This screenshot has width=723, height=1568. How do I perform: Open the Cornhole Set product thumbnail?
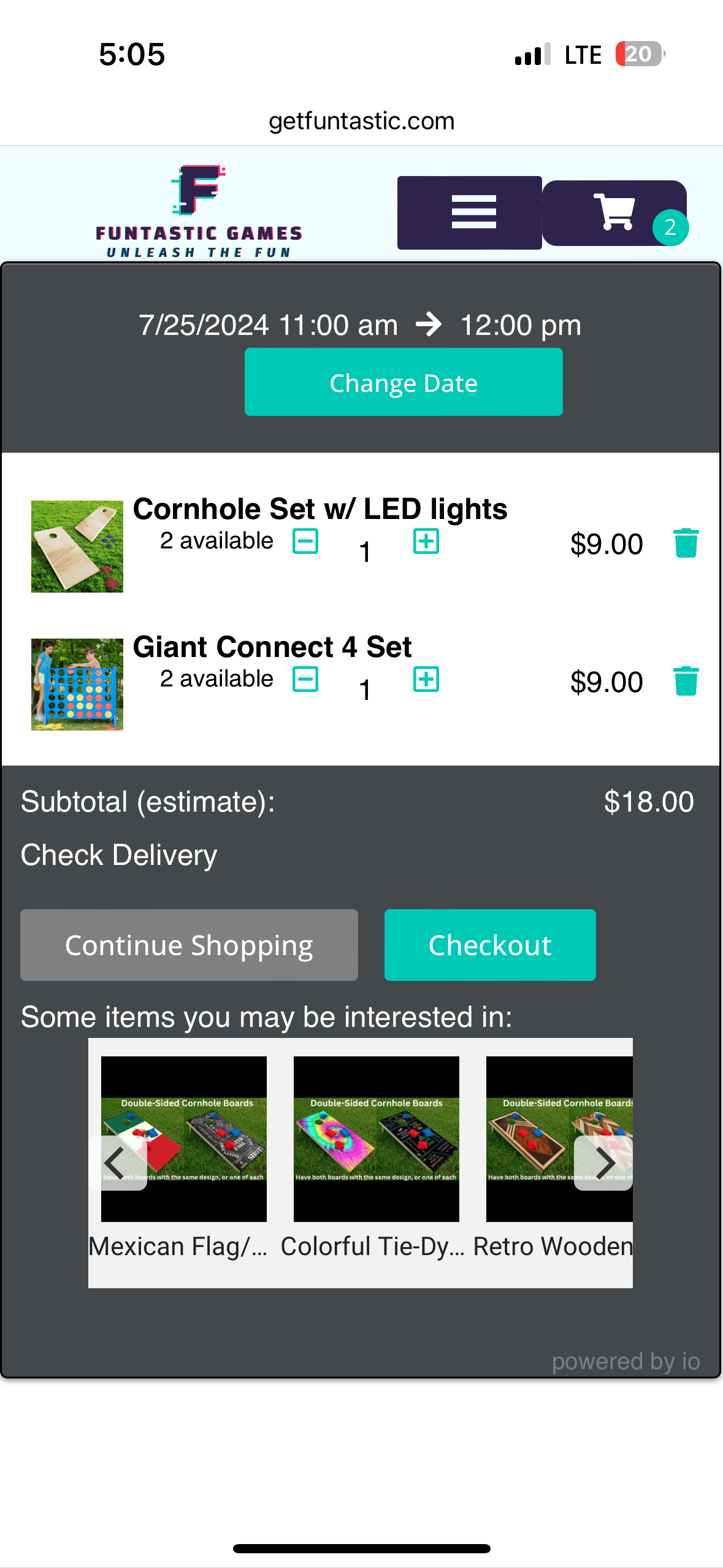click(77, 546)
